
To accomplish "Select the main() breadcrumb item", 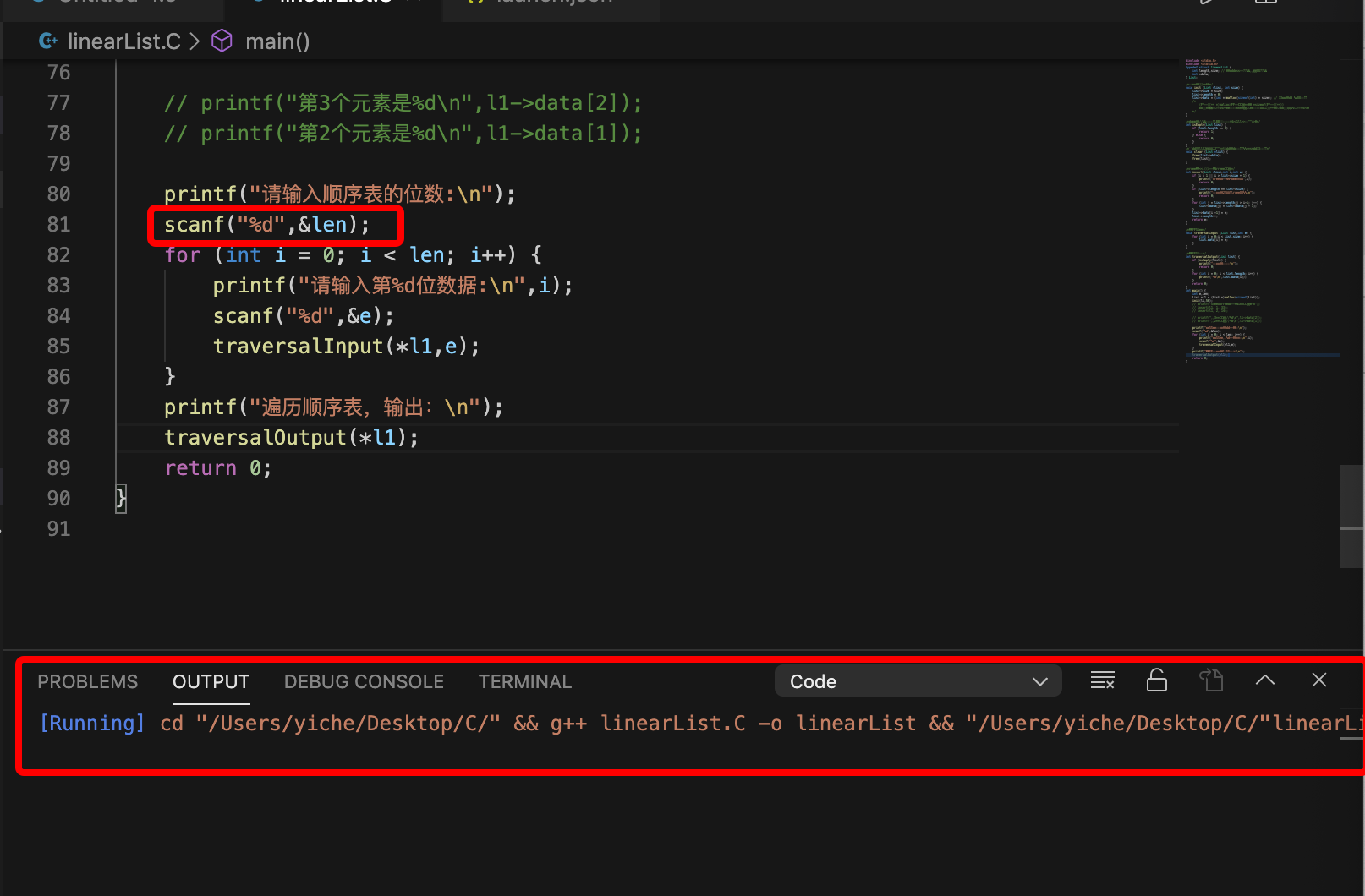I will coord(277,41).
